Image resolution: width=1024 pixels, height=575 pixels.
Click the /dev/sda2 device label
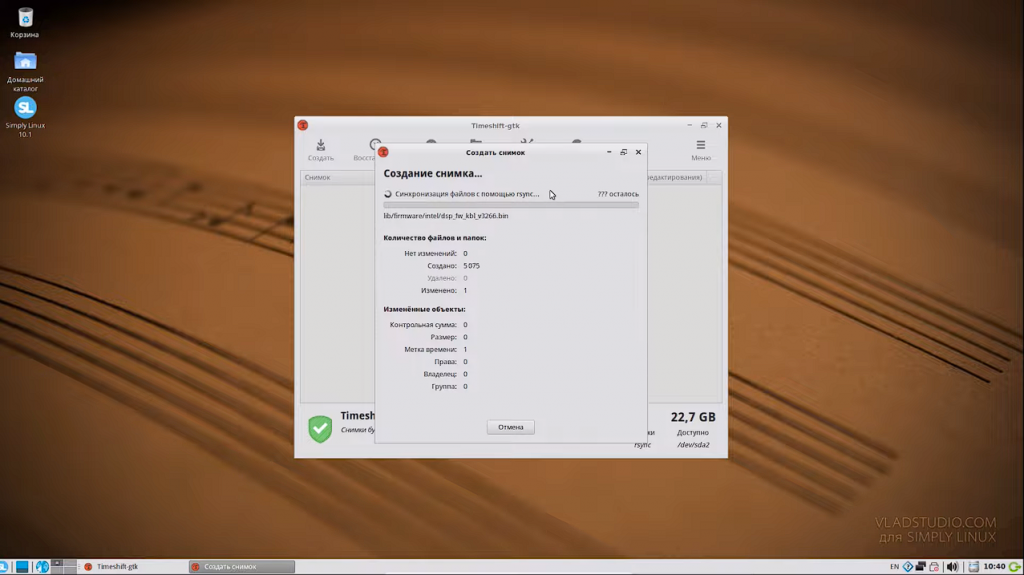pyautogui.click(x=693, y=445)
